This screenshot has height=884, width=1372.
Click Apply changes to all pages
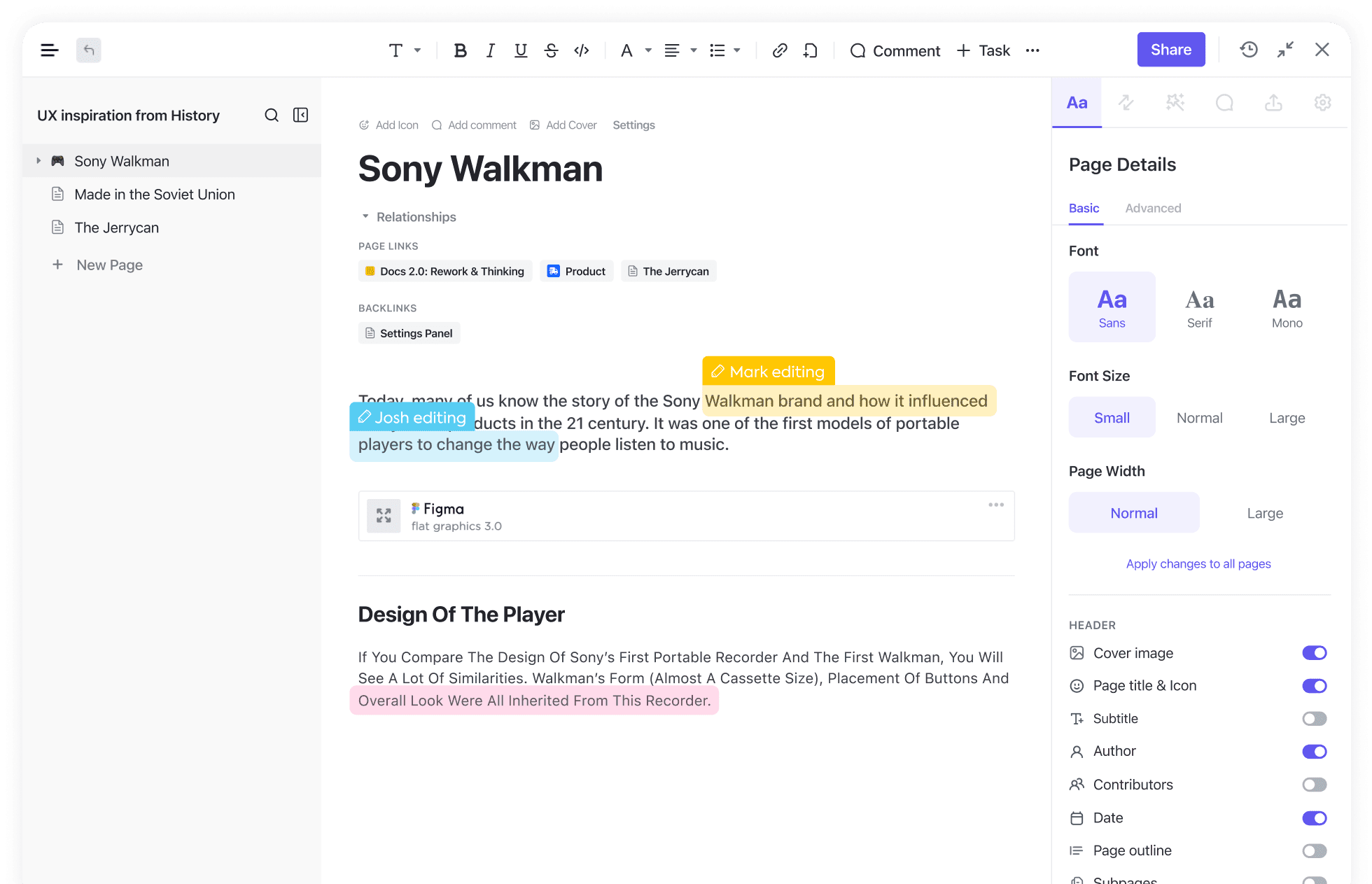tap(1198, 563)
